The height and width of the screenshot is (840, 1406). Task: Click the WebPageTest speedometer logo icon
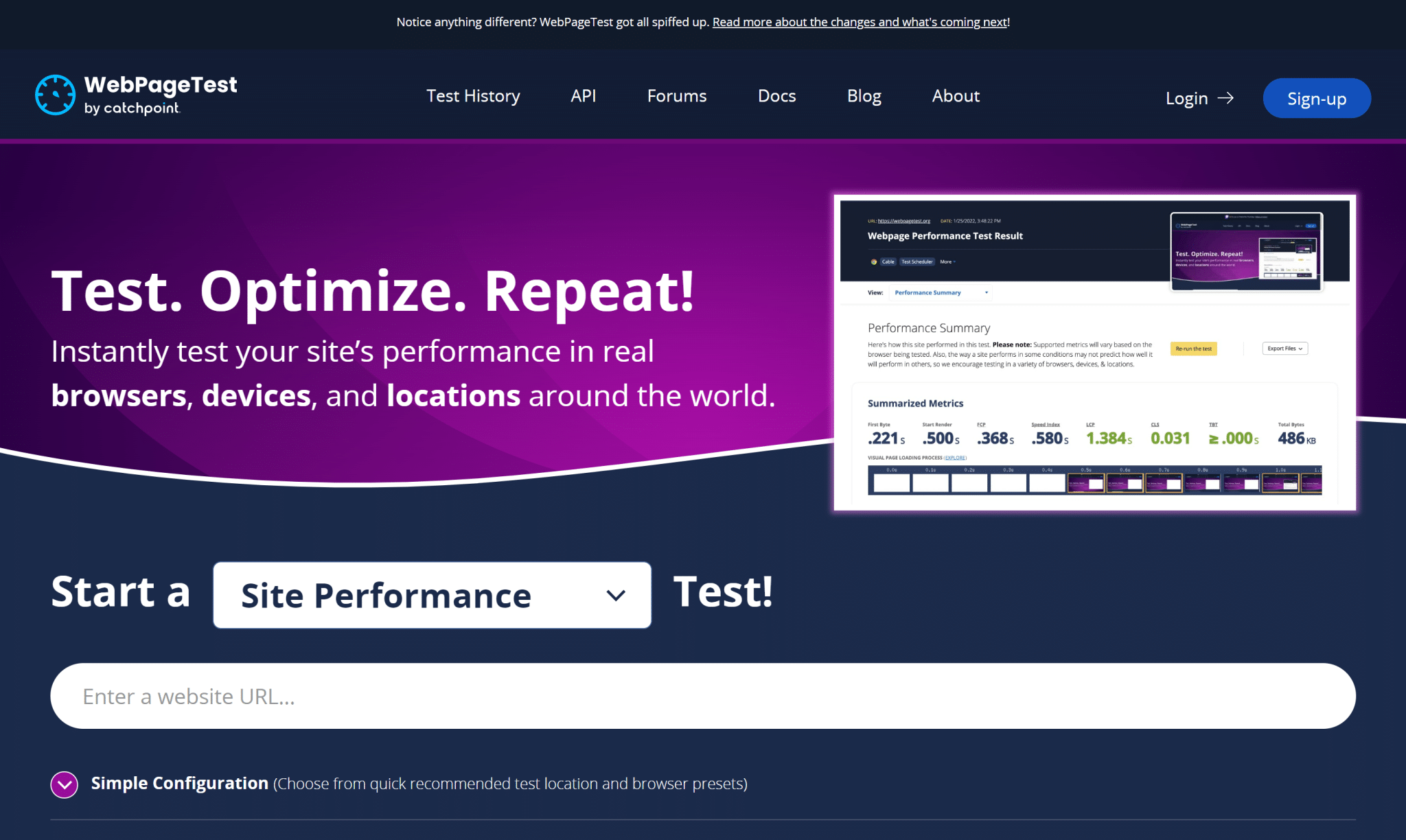[55, 95]
